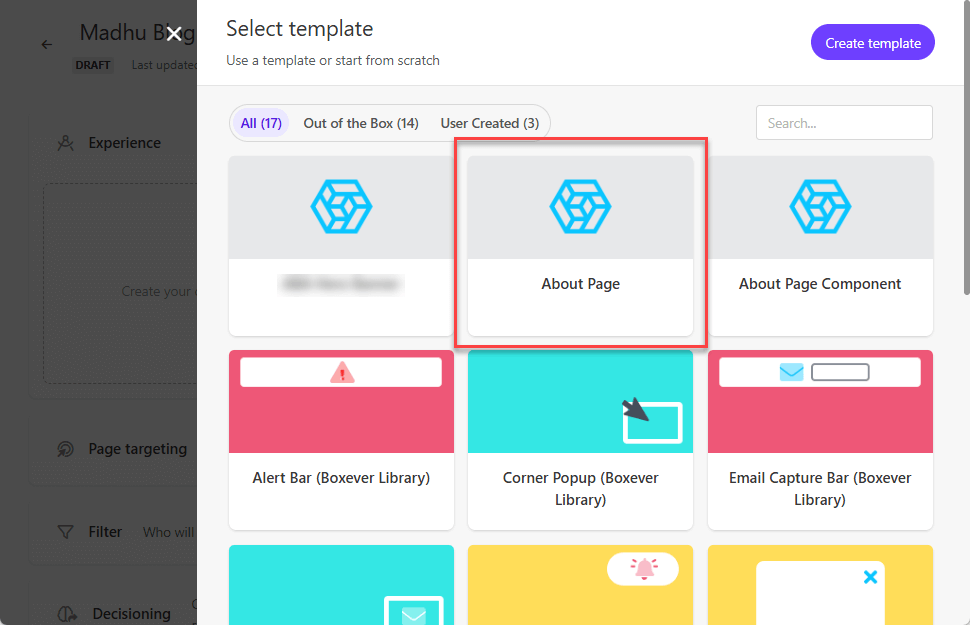
Task: Click the template Search field
Action: [x=843, y=123]
